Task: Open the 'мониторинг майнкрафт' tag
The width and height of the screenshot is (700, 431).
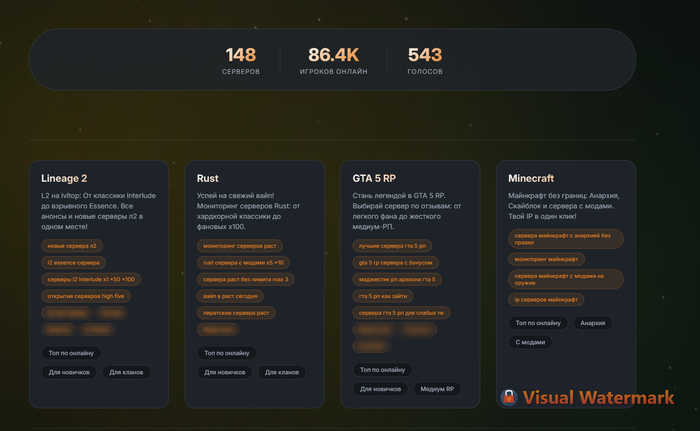Action: (x=546, y=259)
